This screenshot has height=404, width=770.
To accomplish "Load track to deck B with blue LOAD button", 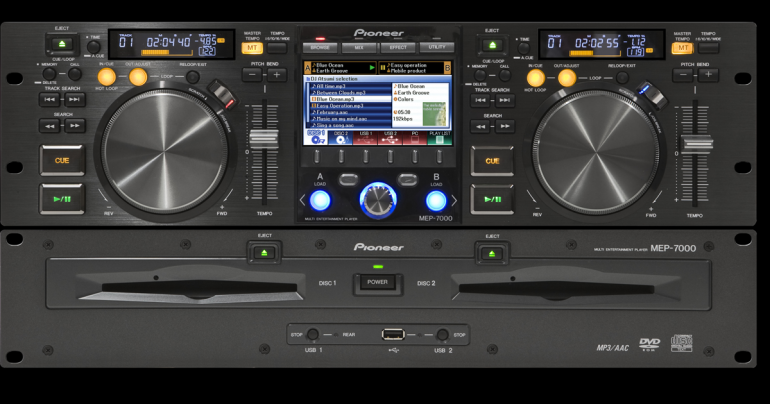I will pos(436,200).
